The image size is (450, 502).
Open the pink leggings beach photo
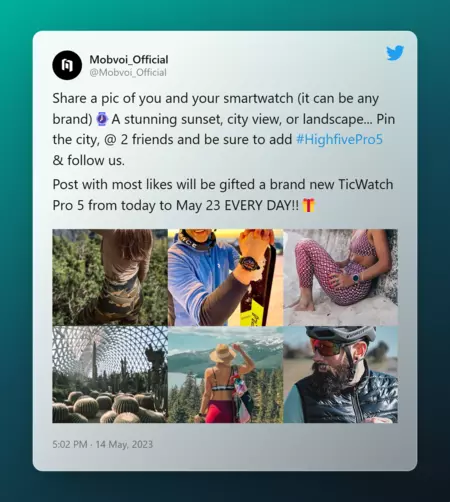(x=340, y=277)
